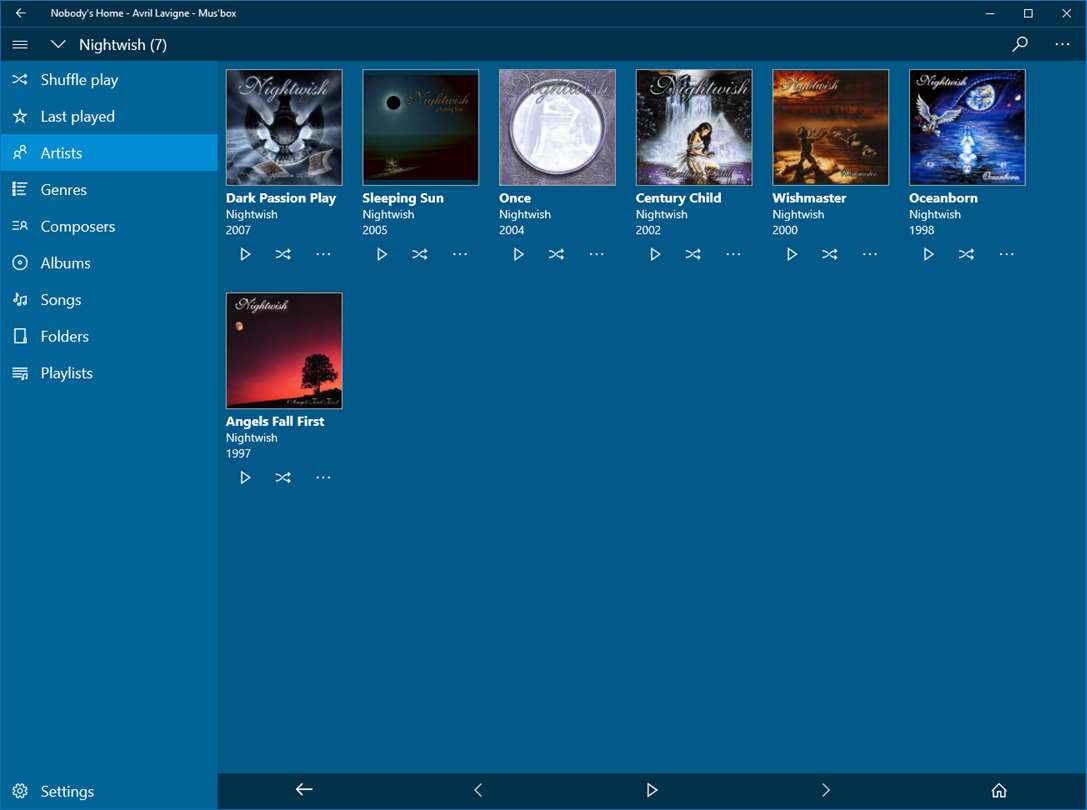Image resolution: width=1087 pixels, height=810 pixels.
Task: Click year 1998 under Oceanborn
Action: pos(921,230)
